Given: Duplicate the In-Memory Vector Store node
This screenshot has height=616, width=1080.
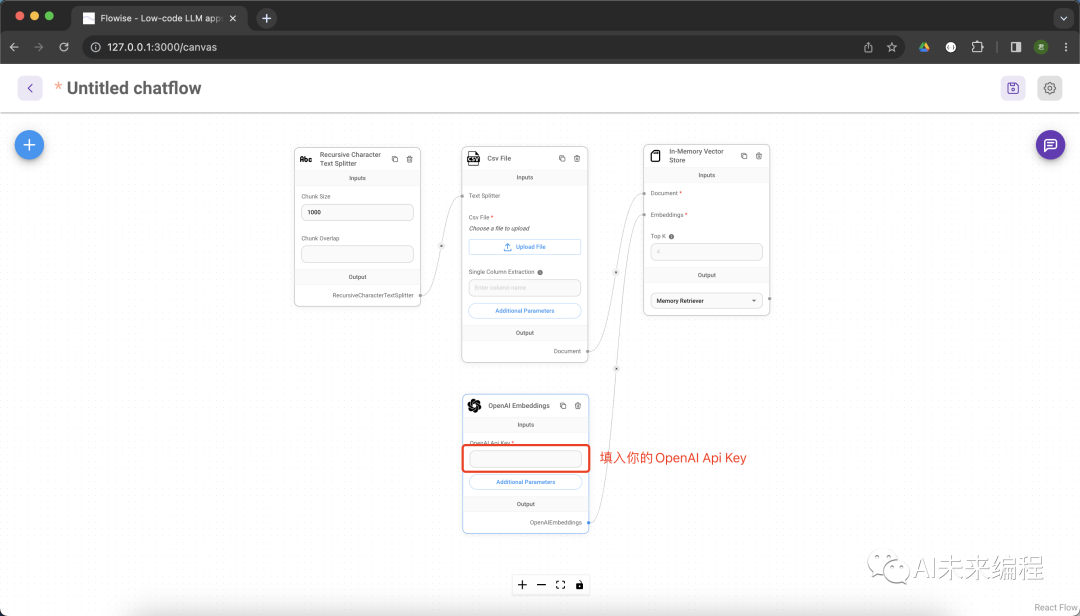Looking at the screenshot, I should point(744,156).
